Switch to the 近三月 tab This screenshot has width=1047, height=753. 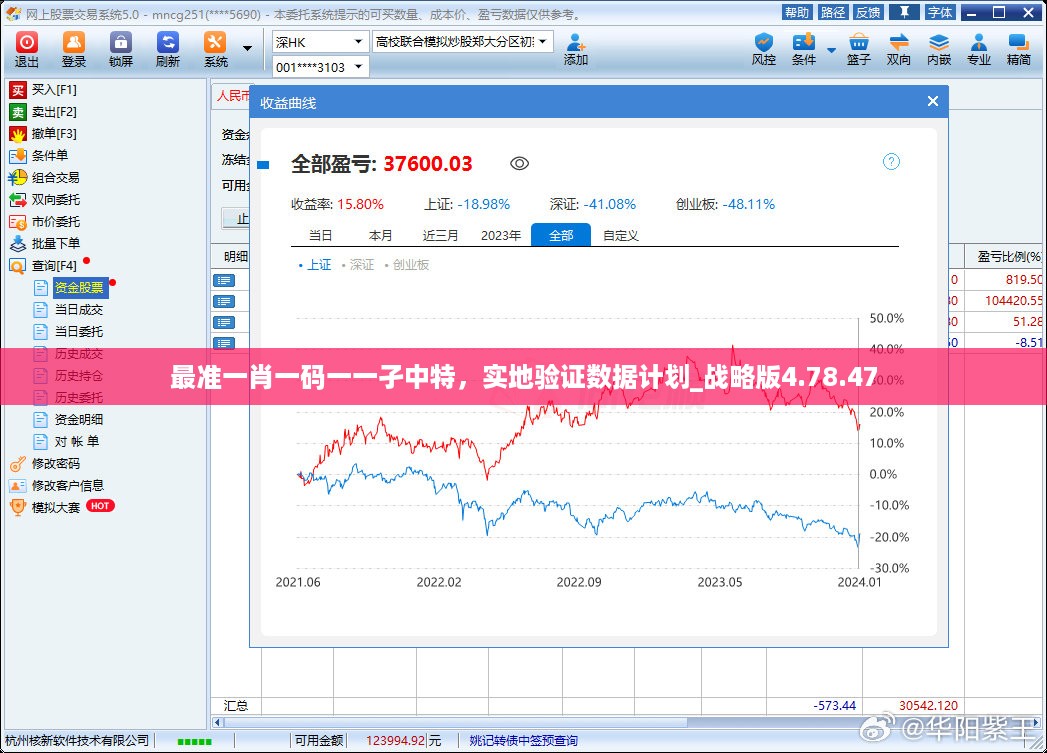click(x=440, y=236)
